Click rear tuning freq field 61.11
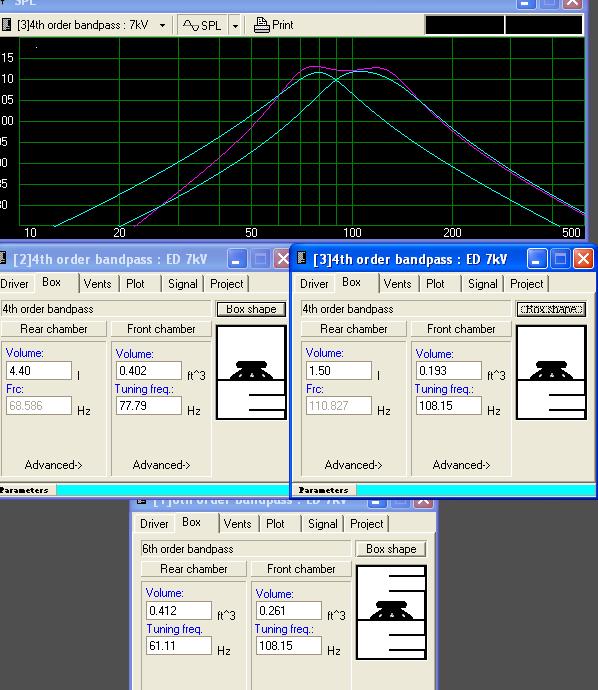 point(179,646)
